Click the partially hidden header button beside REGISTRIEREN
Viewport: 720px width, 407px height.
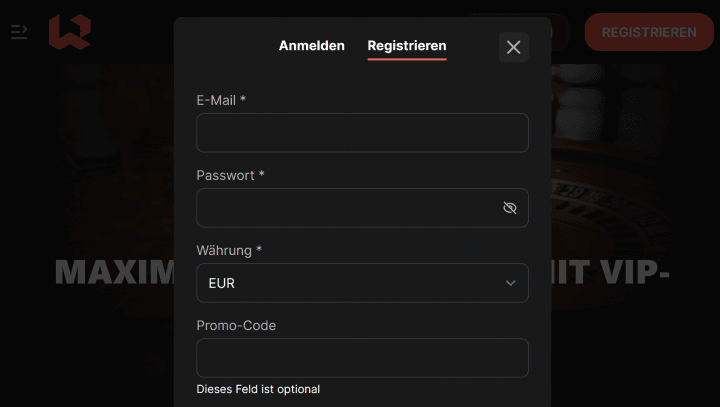click(562, 32)
